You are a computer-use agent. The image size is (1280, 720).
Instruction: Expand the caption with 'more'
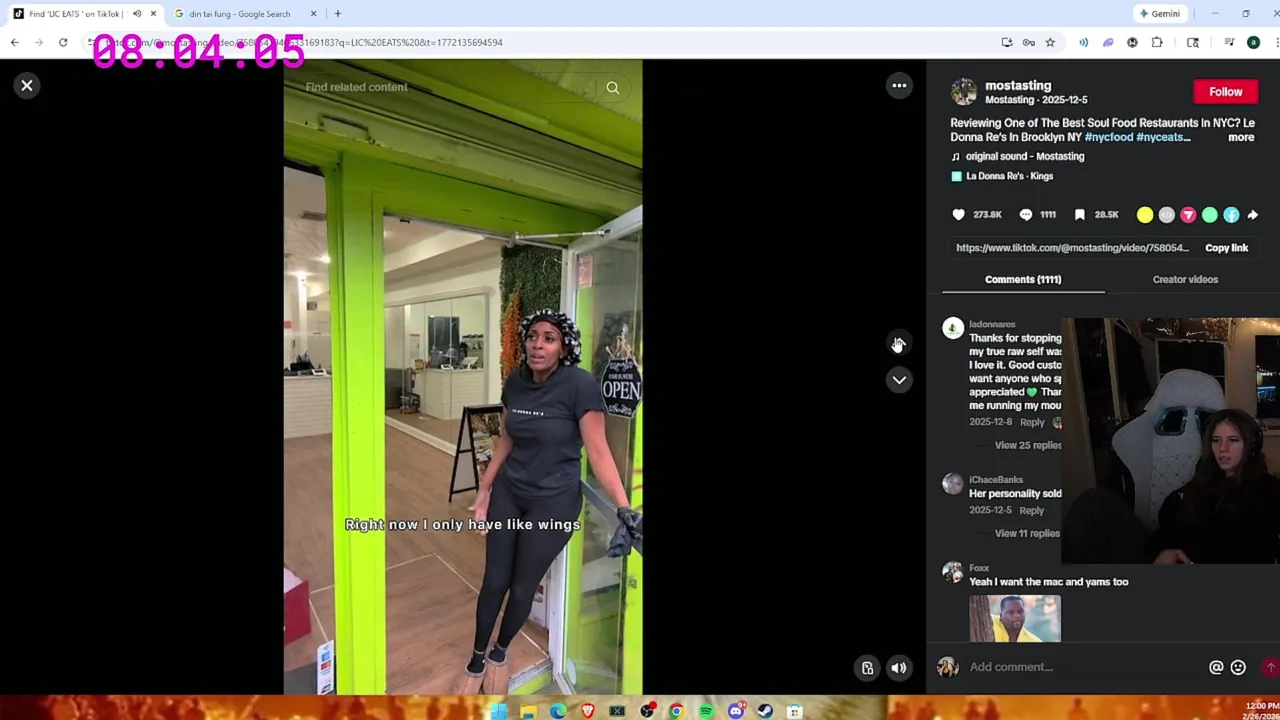pyautogui.click(x=1241, y=138)
